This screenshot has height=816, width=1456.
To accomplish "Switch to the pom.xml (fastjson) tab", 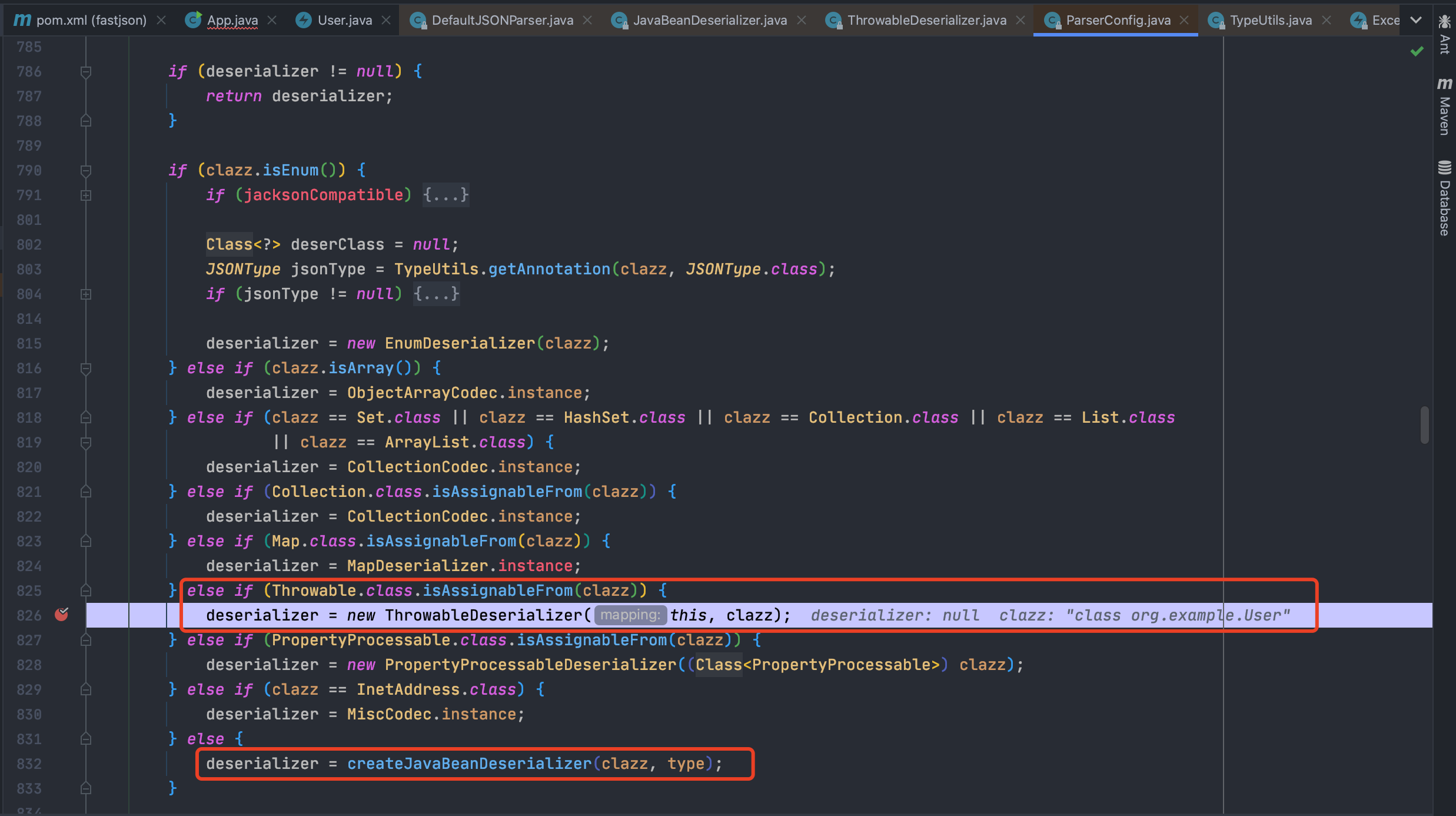I will [x=91, y=20].
